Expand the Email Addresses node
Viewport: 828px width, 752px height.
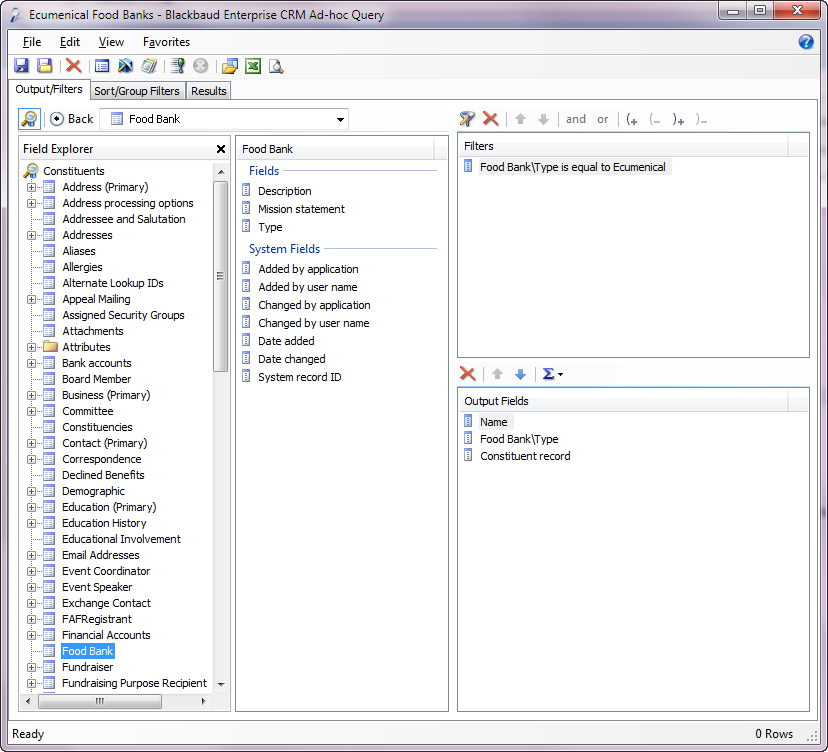(32, 556)
